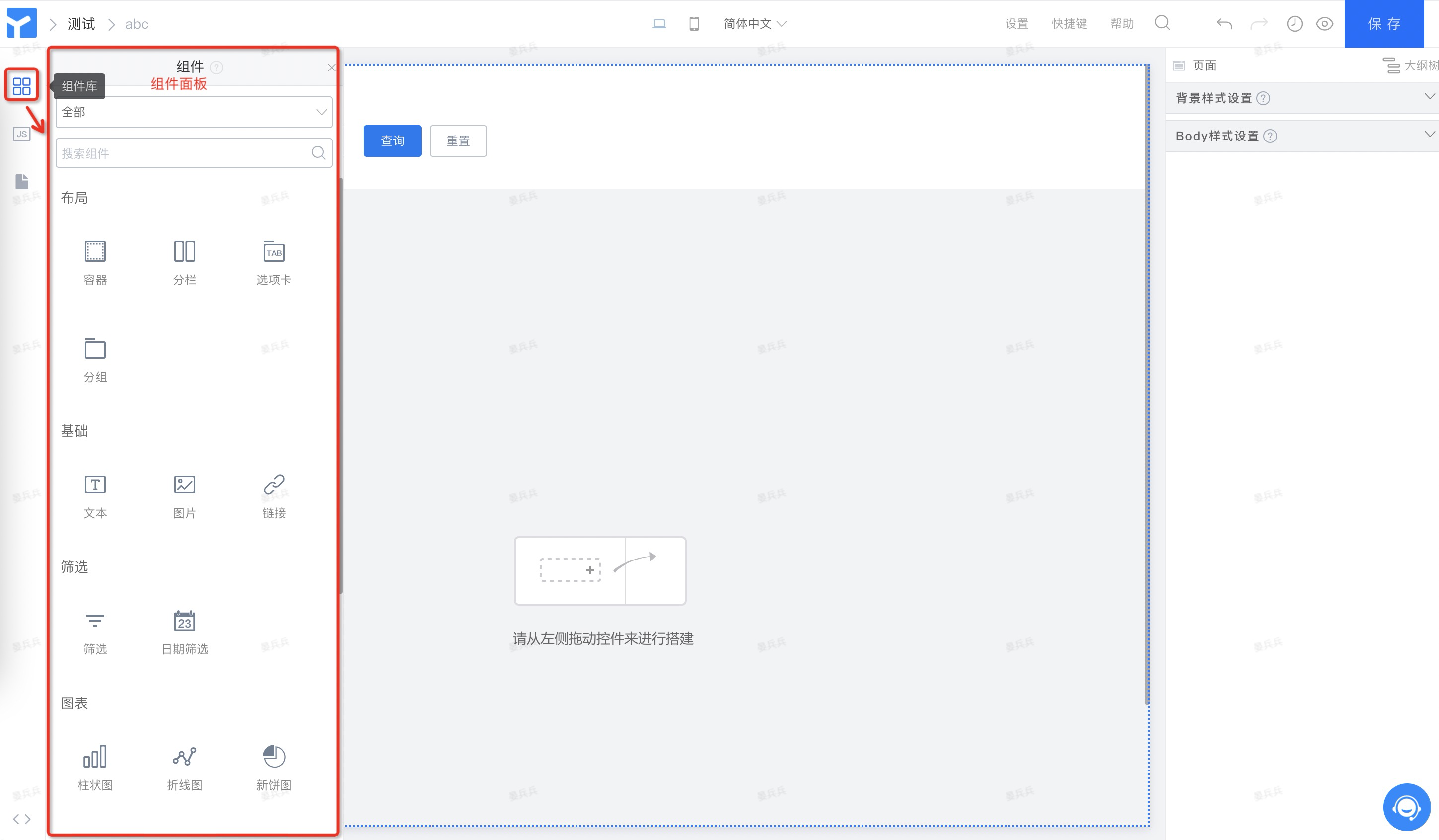Click help icon beside Body样式设置
Image resolution: width=1439 pixels, height=840 pixels.
point(1270,136)
